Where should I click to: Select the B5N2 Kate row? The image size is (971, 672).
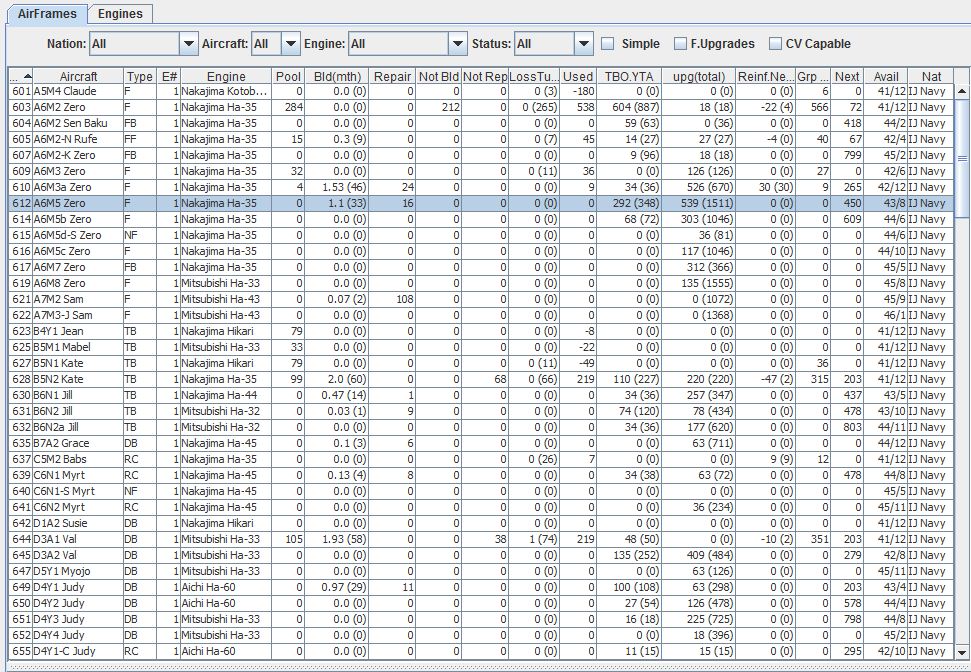pos(481,379)
